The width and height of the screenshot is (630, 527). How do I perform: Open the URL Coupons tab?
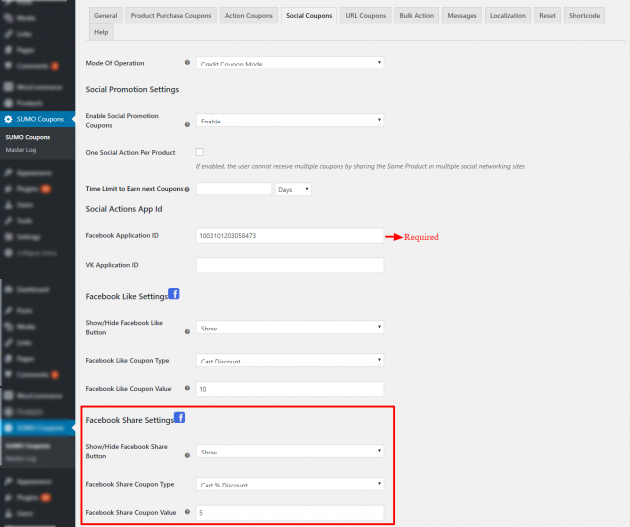(x=366, y=16)
